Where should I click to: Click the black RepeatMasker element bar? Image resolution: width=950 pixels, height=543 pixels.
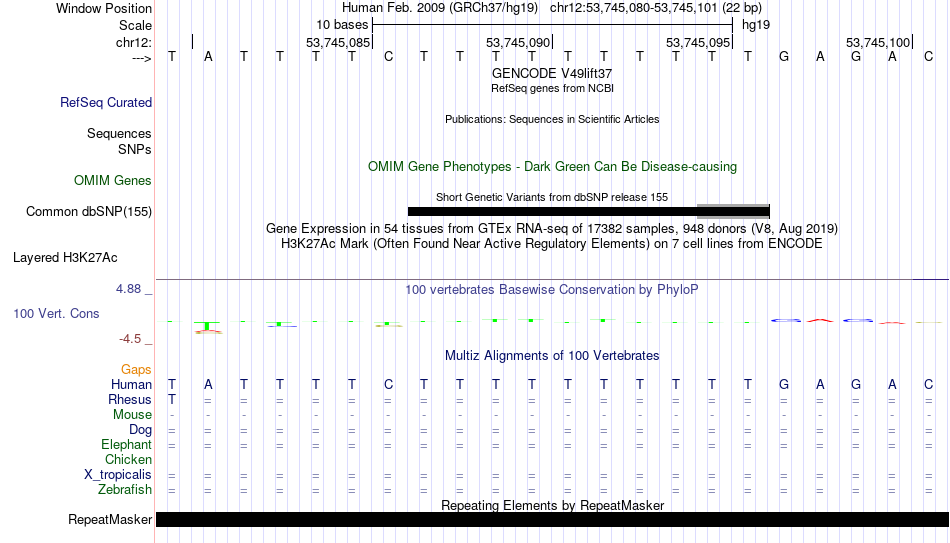pyautogui.click(x=553, y=519)
